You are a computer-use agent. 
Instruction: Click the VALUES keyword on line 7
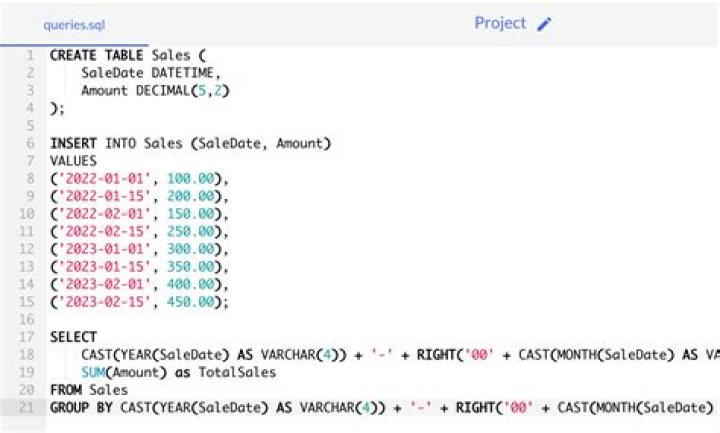coord(73,160)
